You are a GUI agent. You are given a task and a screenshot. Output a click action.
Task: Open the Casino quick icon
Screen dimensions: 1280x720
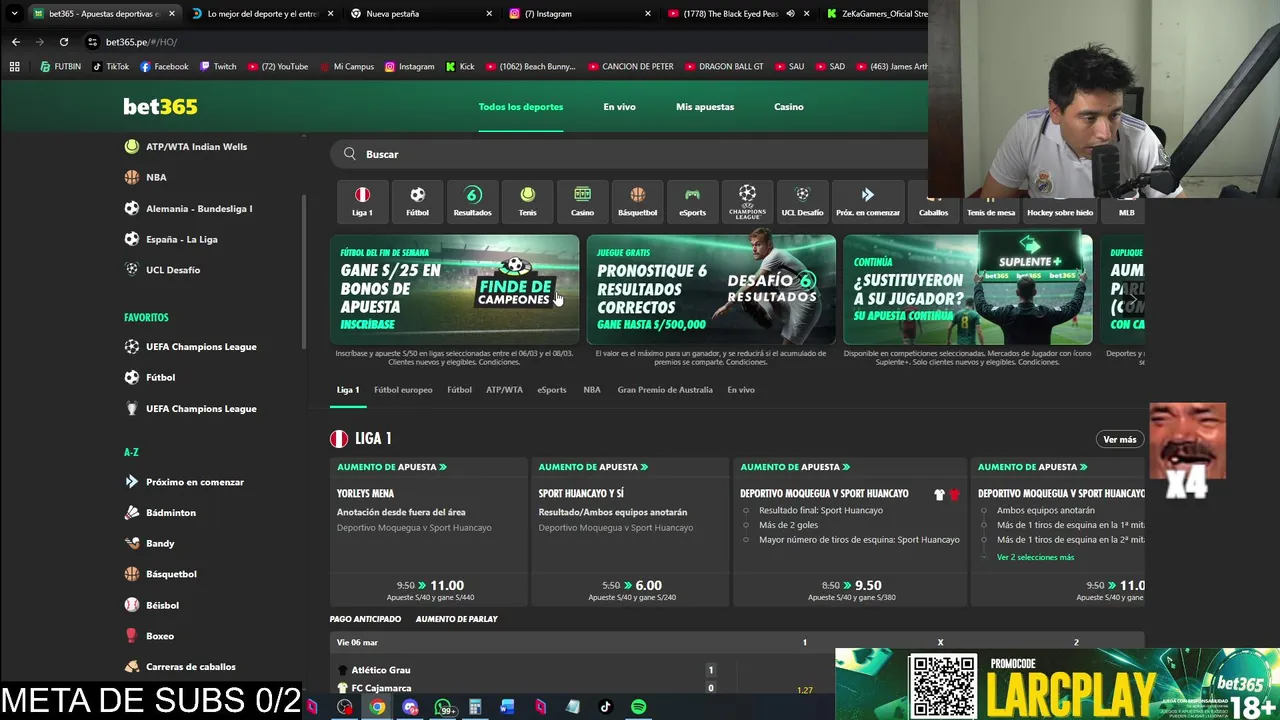click(x=582, y=201)
